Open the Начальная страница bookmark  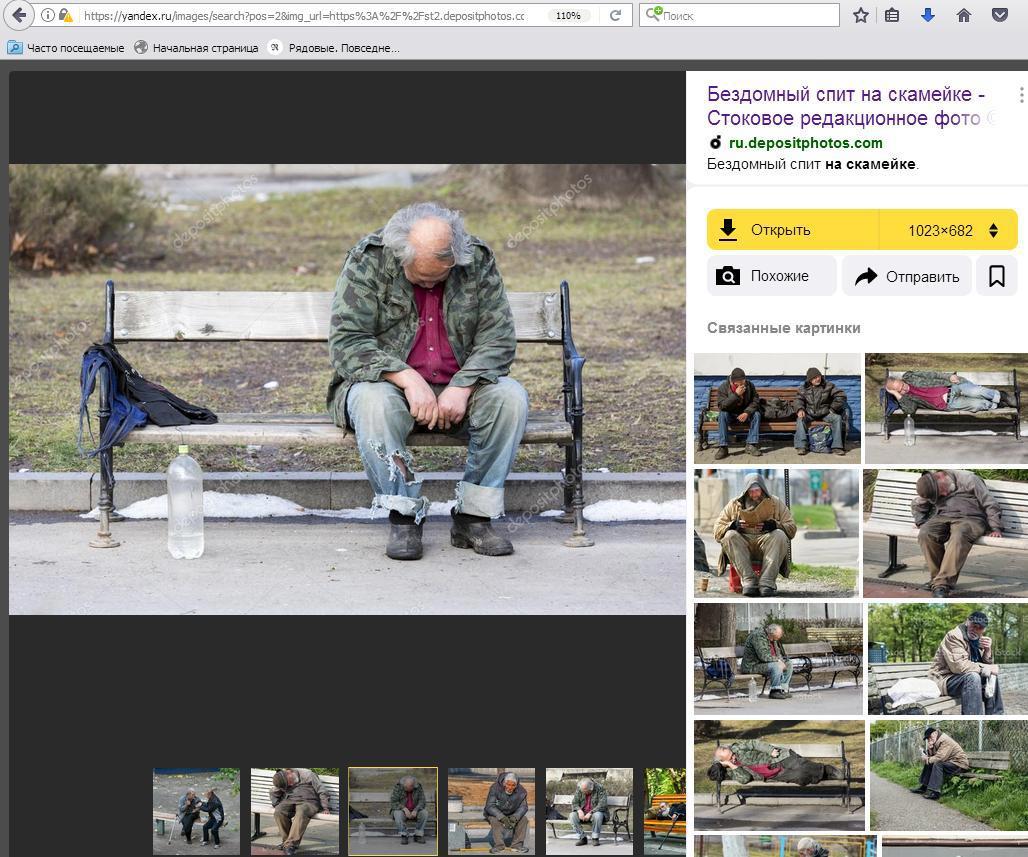[196, 48]
